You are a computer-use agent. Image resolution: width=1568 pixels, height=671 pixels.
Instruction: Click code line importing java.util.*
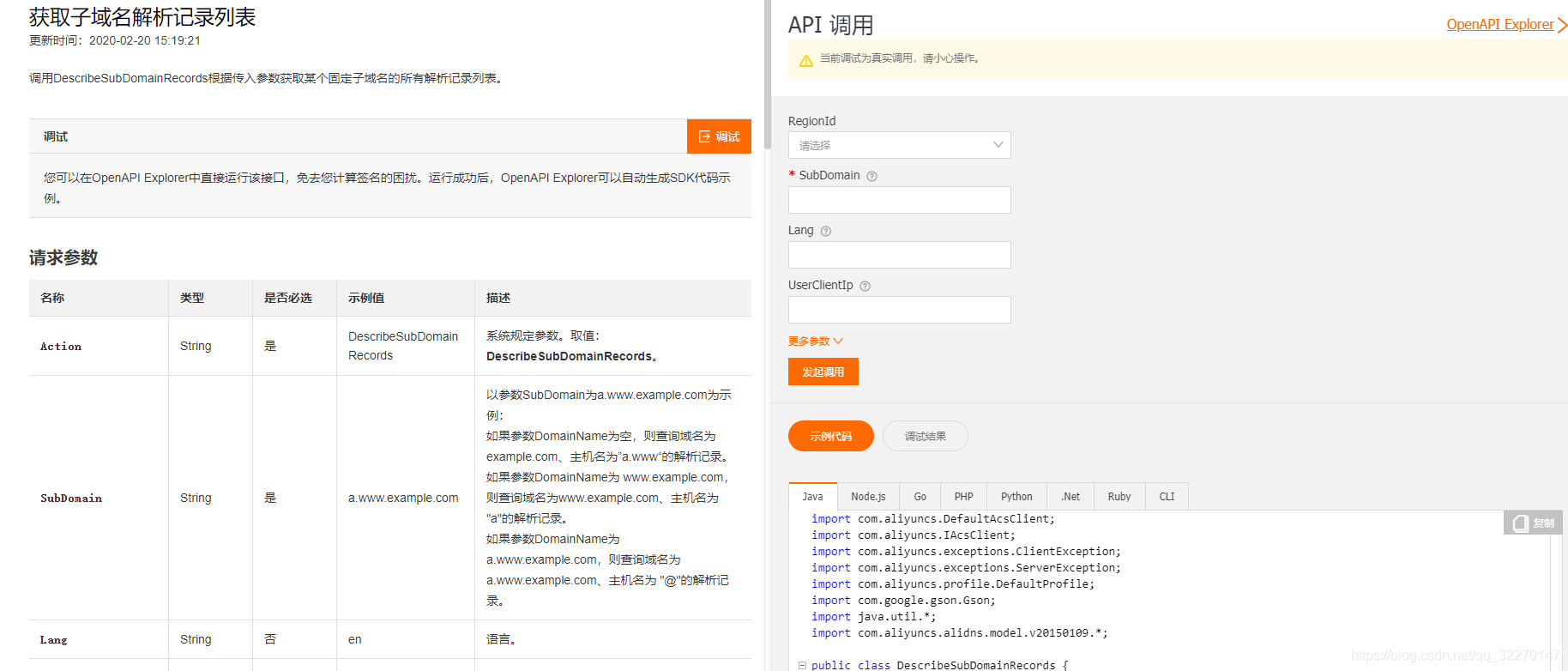coord(873,617)
